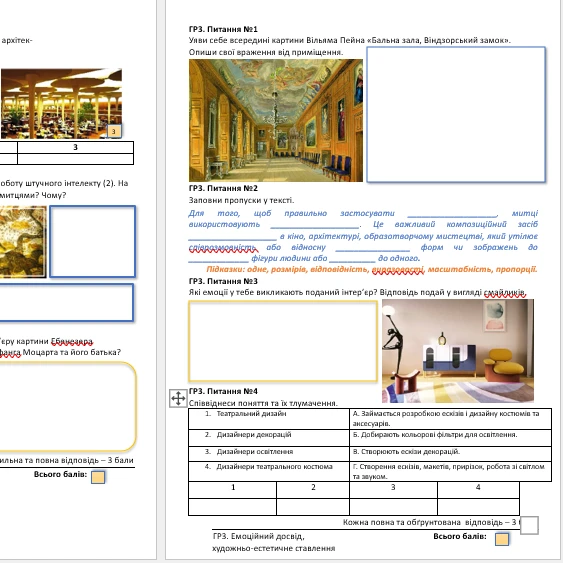Click the empty answer cell under column 4
Image resolution: width=563 pixels, height=563 pixels.
tap(478, 507)
